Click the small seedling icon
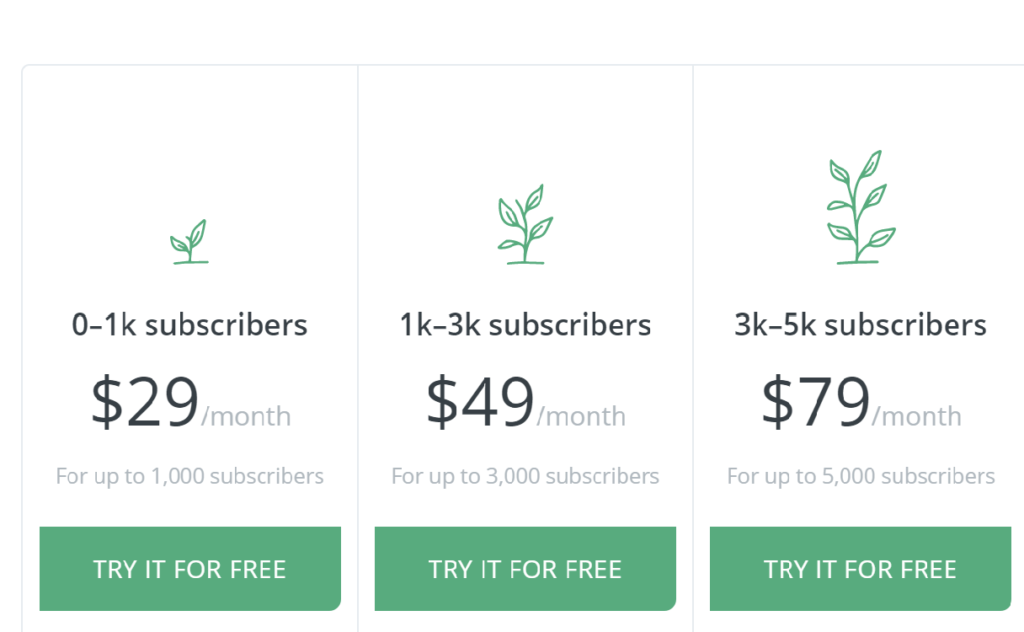The width and height of the screenshot is (1024, 632). (x=189, y=242)
